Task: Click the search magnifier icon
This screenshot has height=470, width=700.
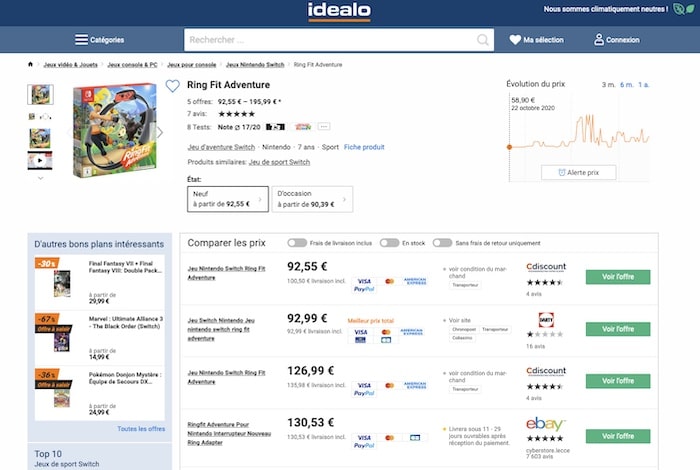Action: pos(483,40)
